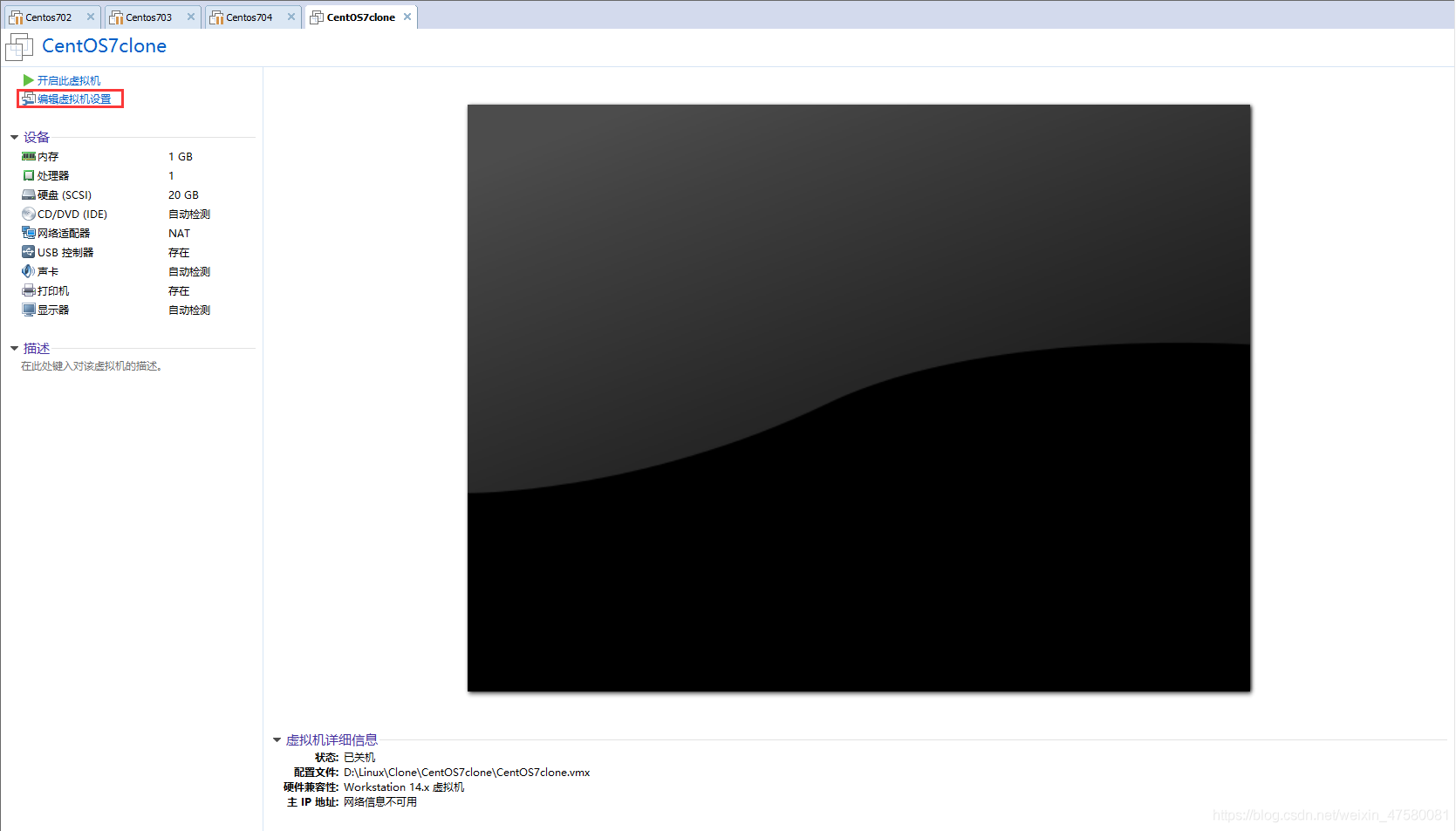Open the CD/DVD (IDE) device entry
The height and width of the screenshot is (831, 1456).
(x=72, y=215)
